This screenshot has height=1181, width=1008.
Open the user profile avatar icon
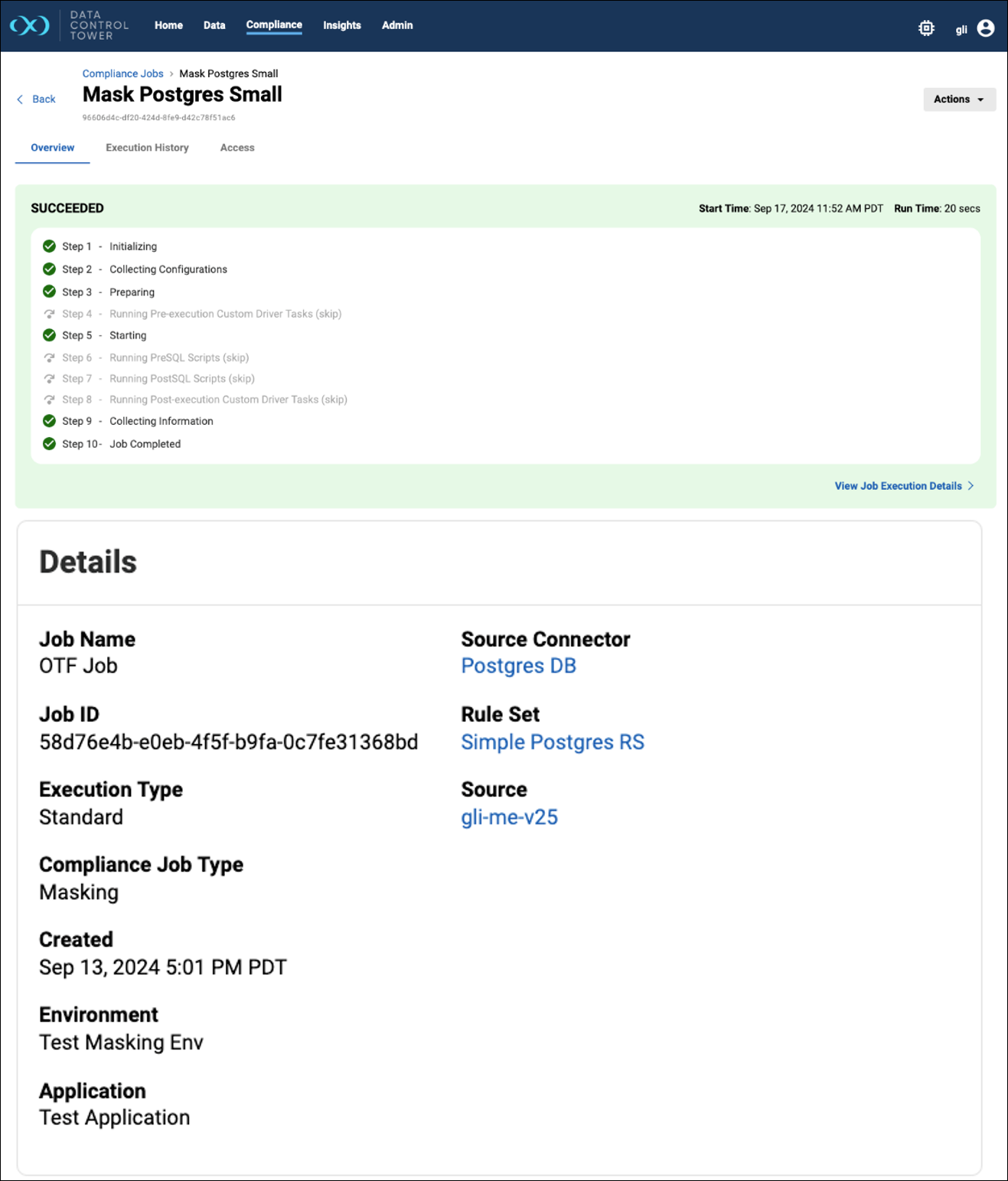pyautogui.click(x=986, y=28)
